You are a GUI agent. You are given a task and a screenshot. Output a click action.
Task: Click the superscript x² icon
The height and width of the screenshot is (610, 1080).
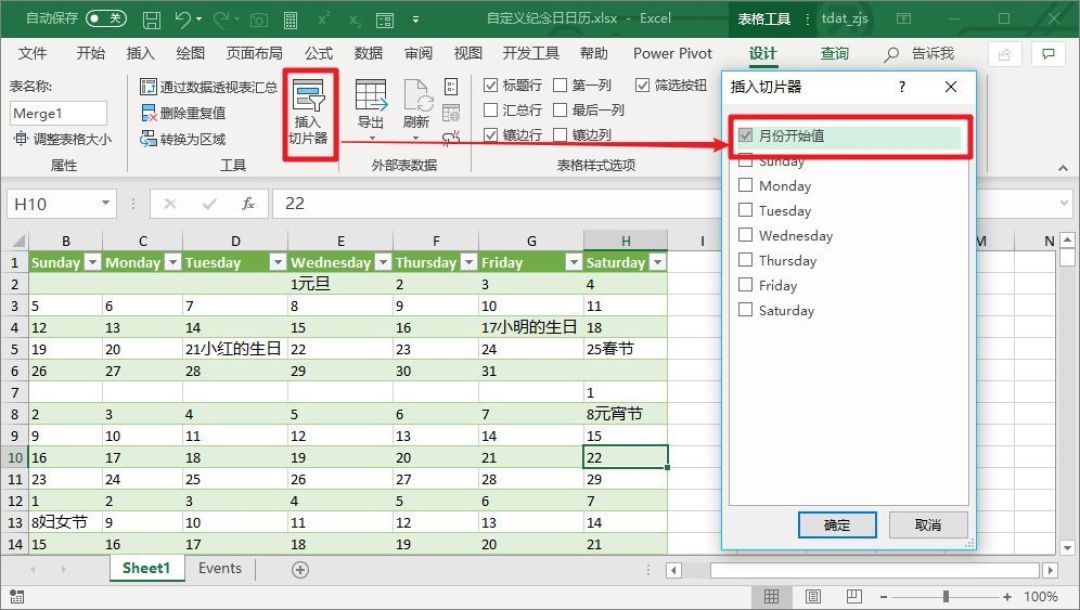pyautogui.click(x=324, y=19)
